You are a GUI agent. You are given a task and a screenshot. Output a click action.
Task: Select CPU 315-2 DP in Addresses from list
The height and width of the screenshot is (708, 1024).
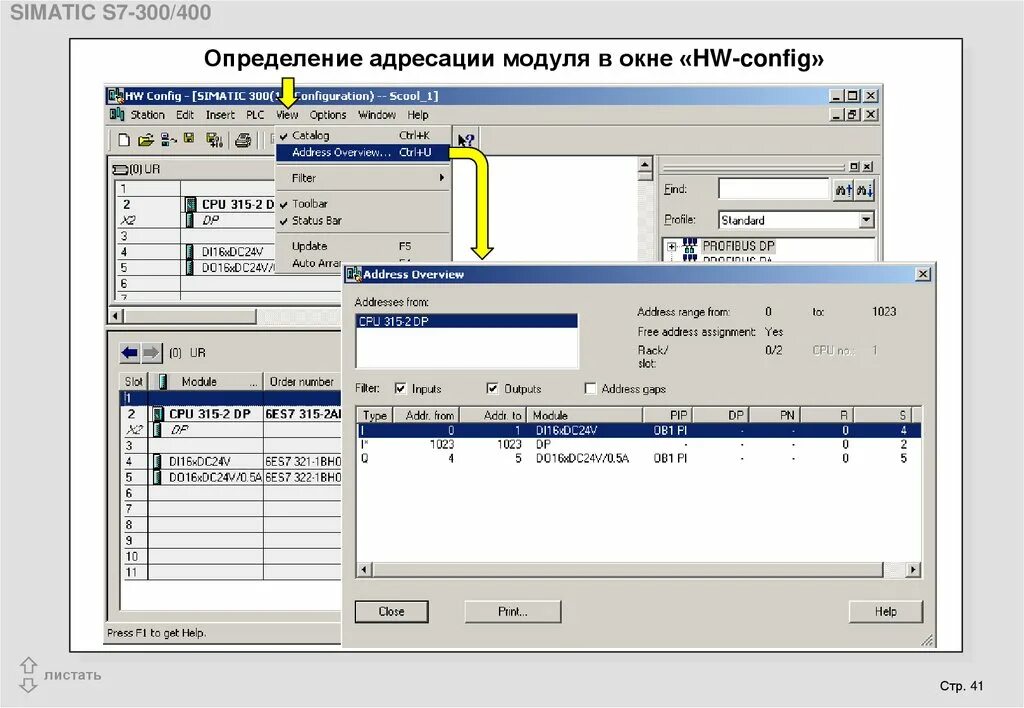[x=466, y=321]
